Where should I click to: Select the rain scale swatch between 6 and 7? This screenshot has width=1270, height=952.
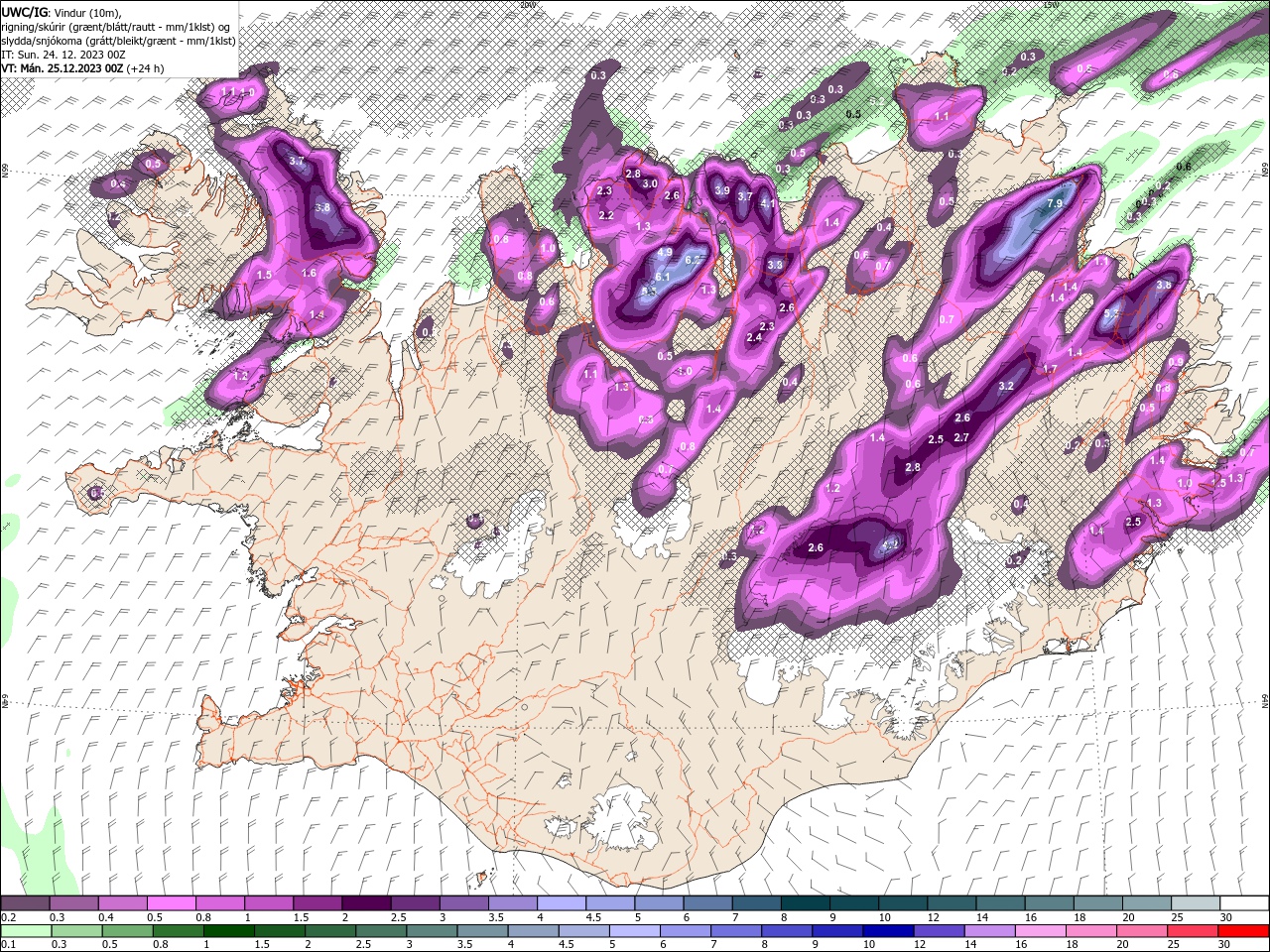[x=685, y=930]
